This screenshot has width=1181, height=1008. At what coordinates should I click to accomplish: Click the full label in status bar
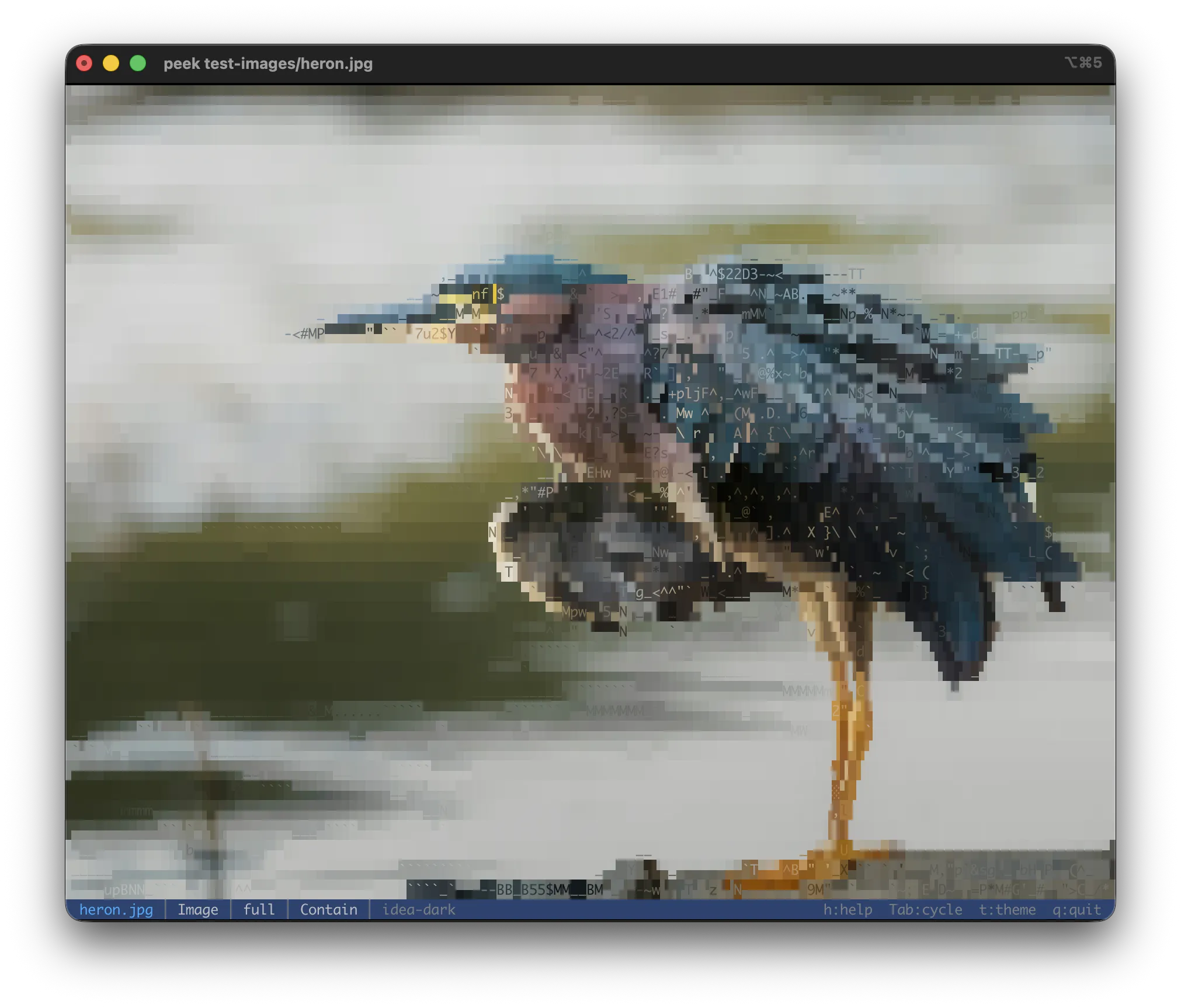tap(259, 909)
